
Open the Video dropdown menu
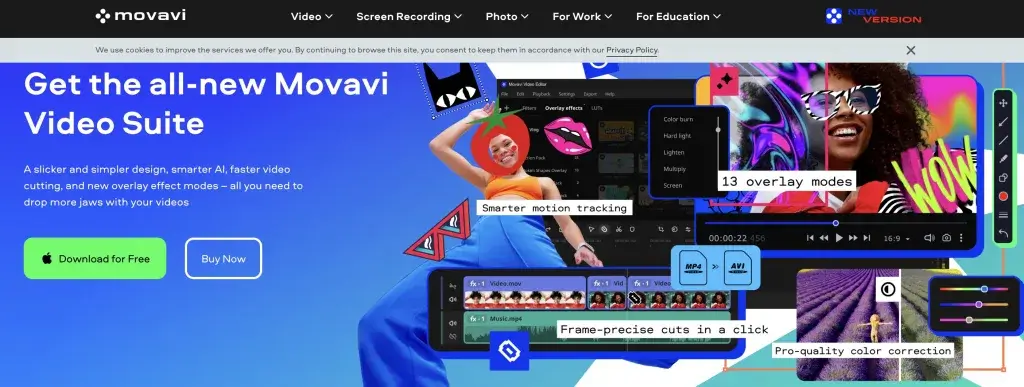tap(312, 16)
